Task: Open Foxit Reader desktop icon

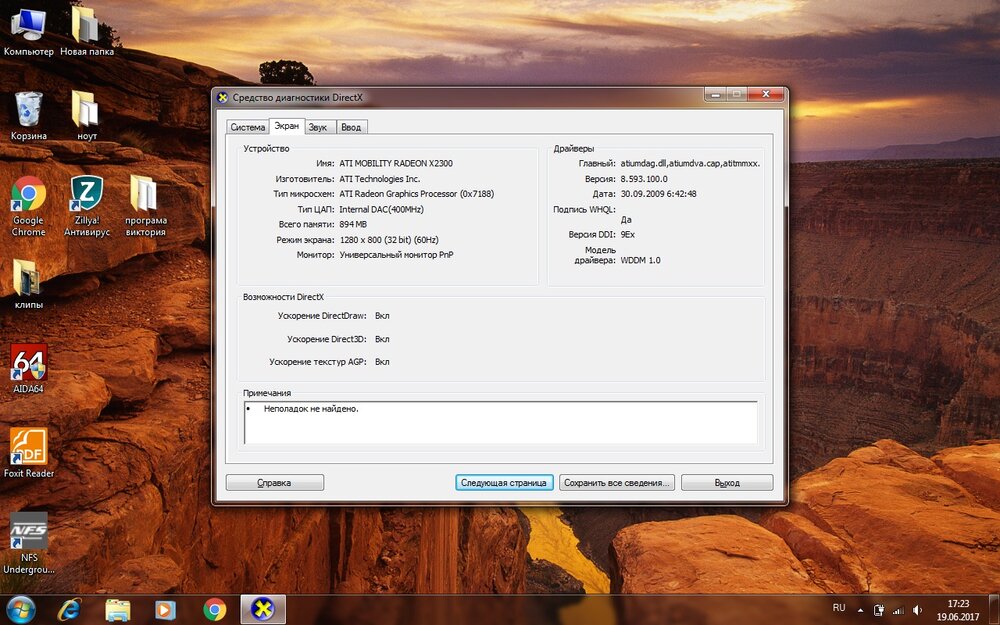Action: tap(28, 448)
